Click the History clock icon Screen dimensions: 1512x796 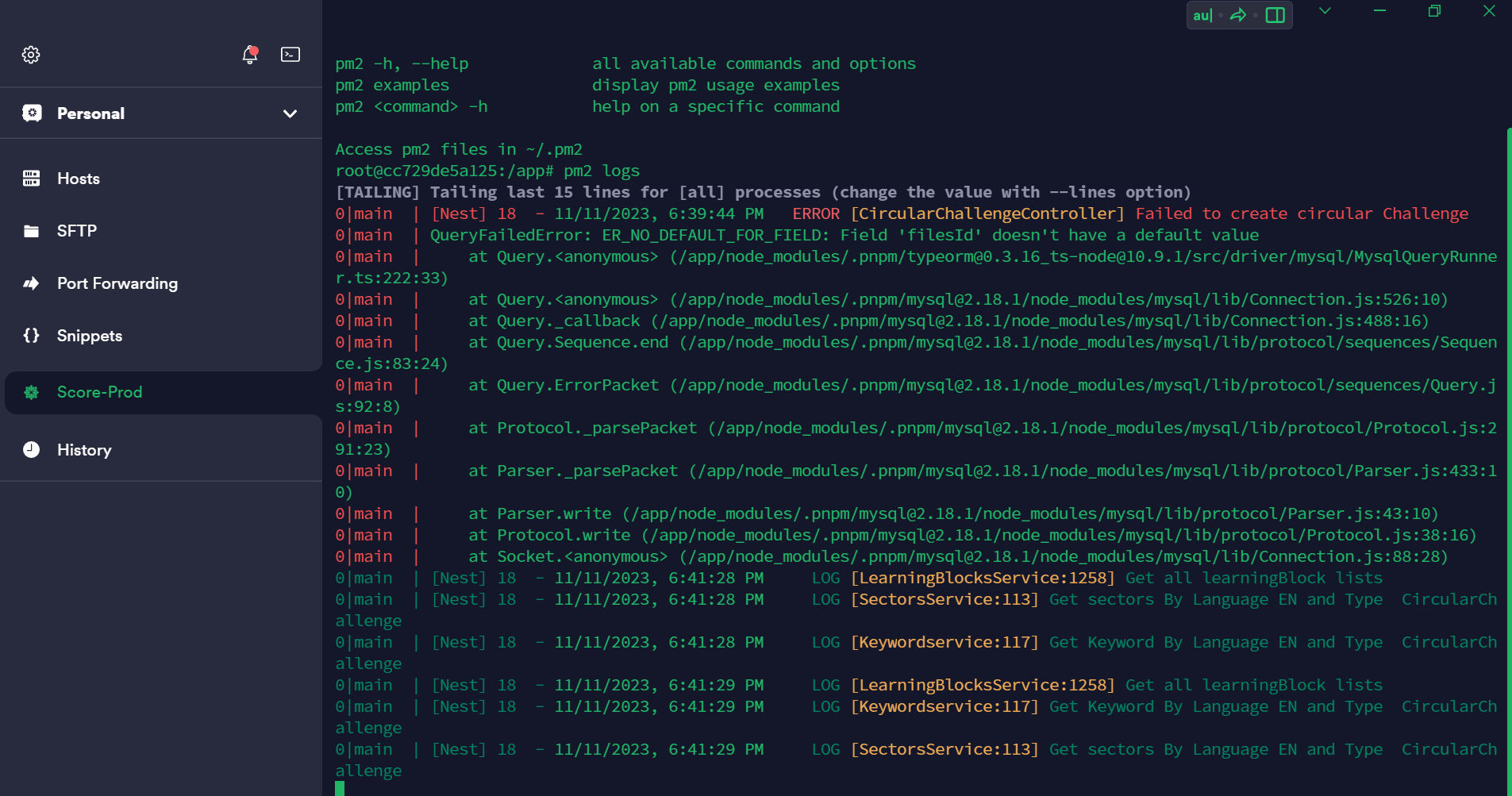coord(32,450)
